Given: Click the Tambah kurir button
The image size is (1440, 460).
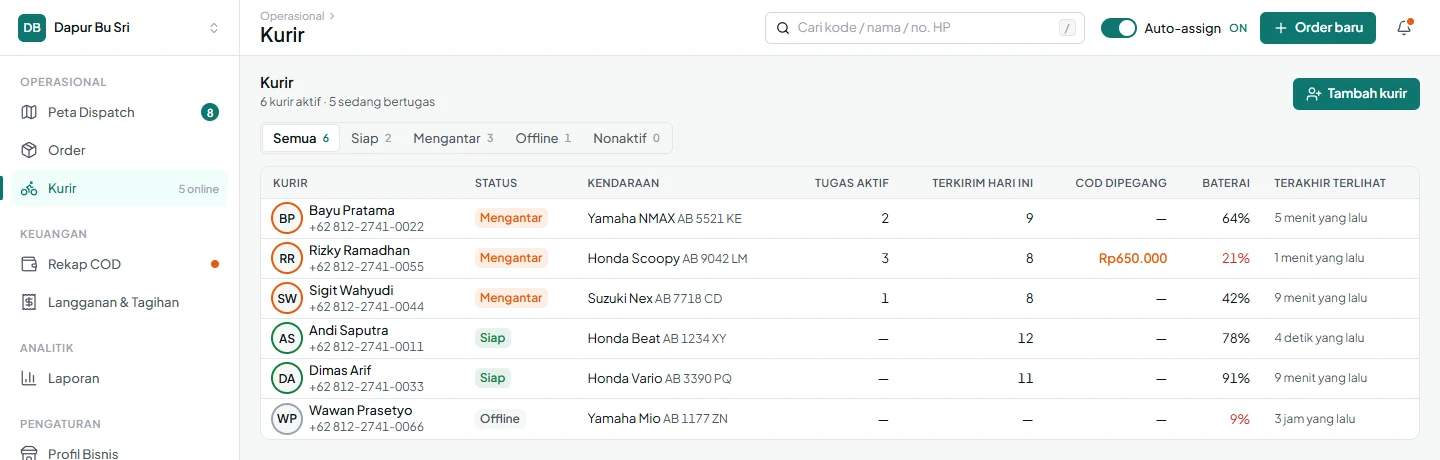Looking at the screenshot, I should (x=1356, y=94).
